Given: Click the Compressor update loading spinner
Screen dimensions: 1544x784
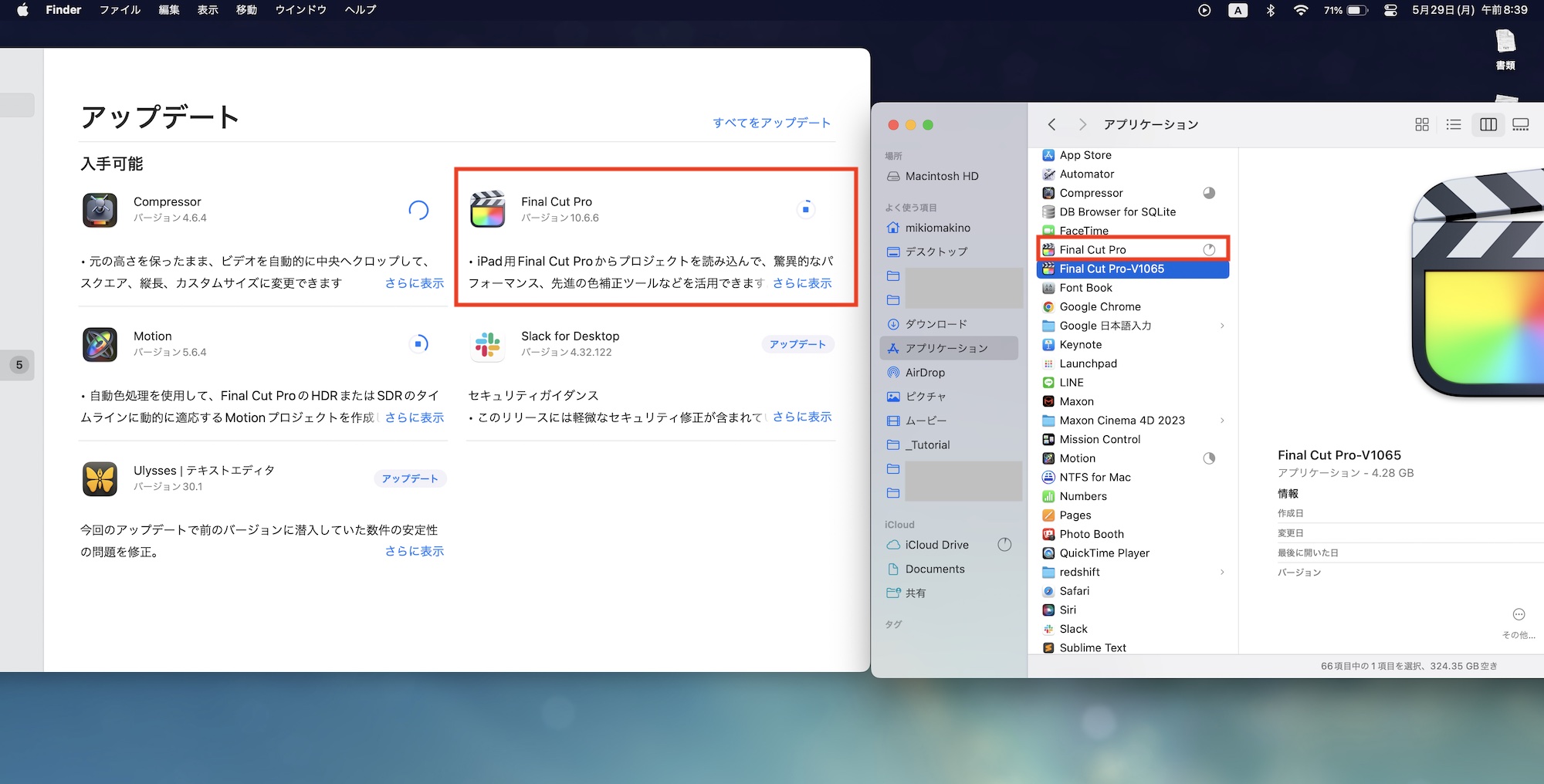Looking at the screenshot, I should pyautogui.click(x=418, y=210).
